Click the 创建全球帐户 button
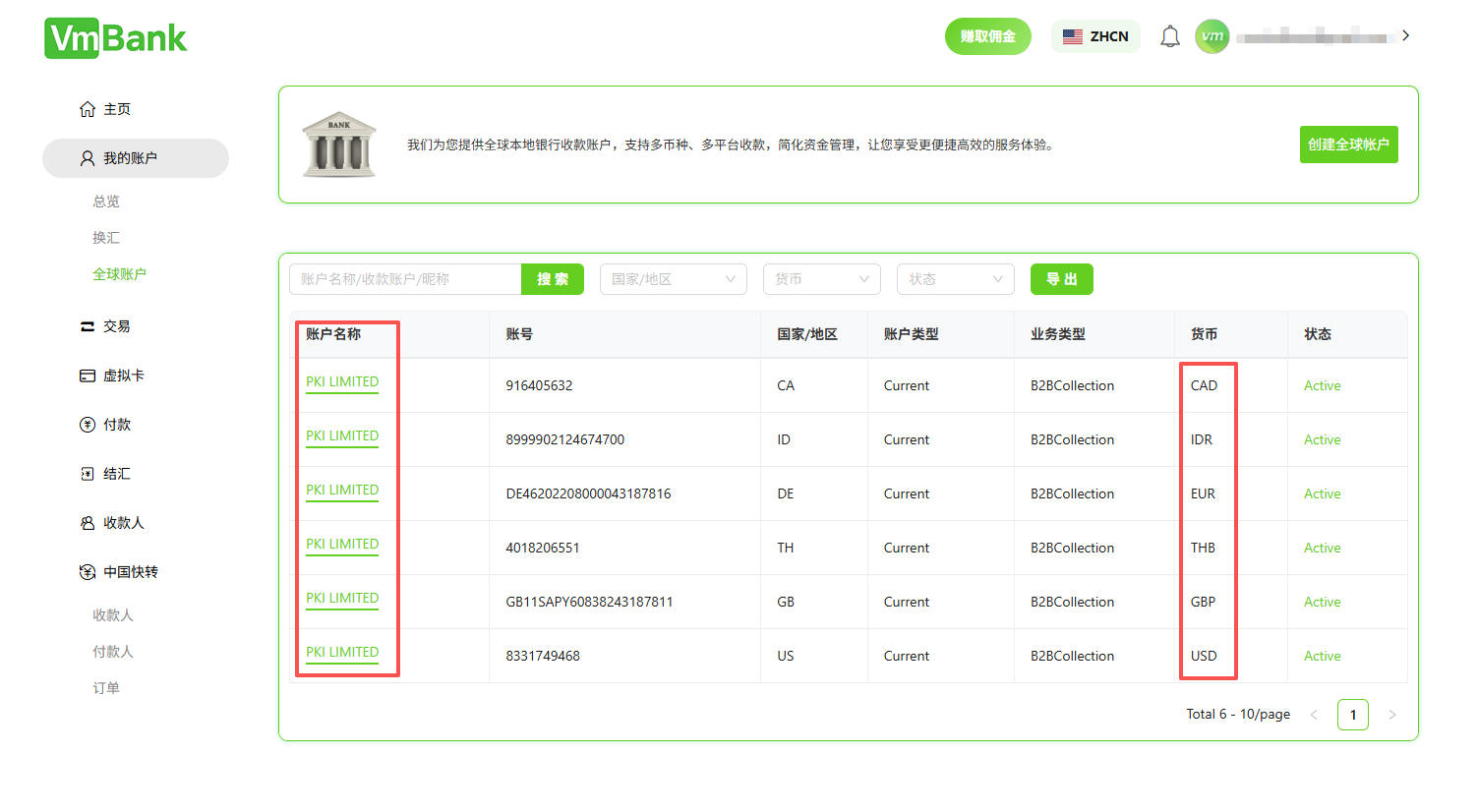The width and height of the screenshot is (1477, 812). (1348, 145)
